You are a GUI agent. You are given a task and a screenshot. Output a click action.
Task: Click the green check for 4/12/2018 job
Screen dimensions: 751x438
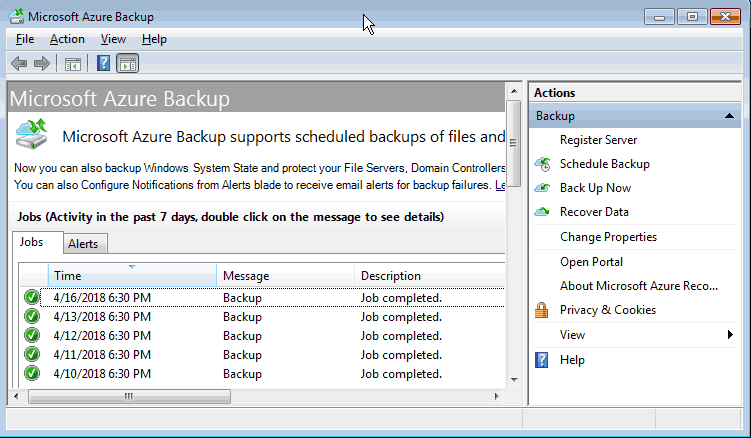(32, 335)
